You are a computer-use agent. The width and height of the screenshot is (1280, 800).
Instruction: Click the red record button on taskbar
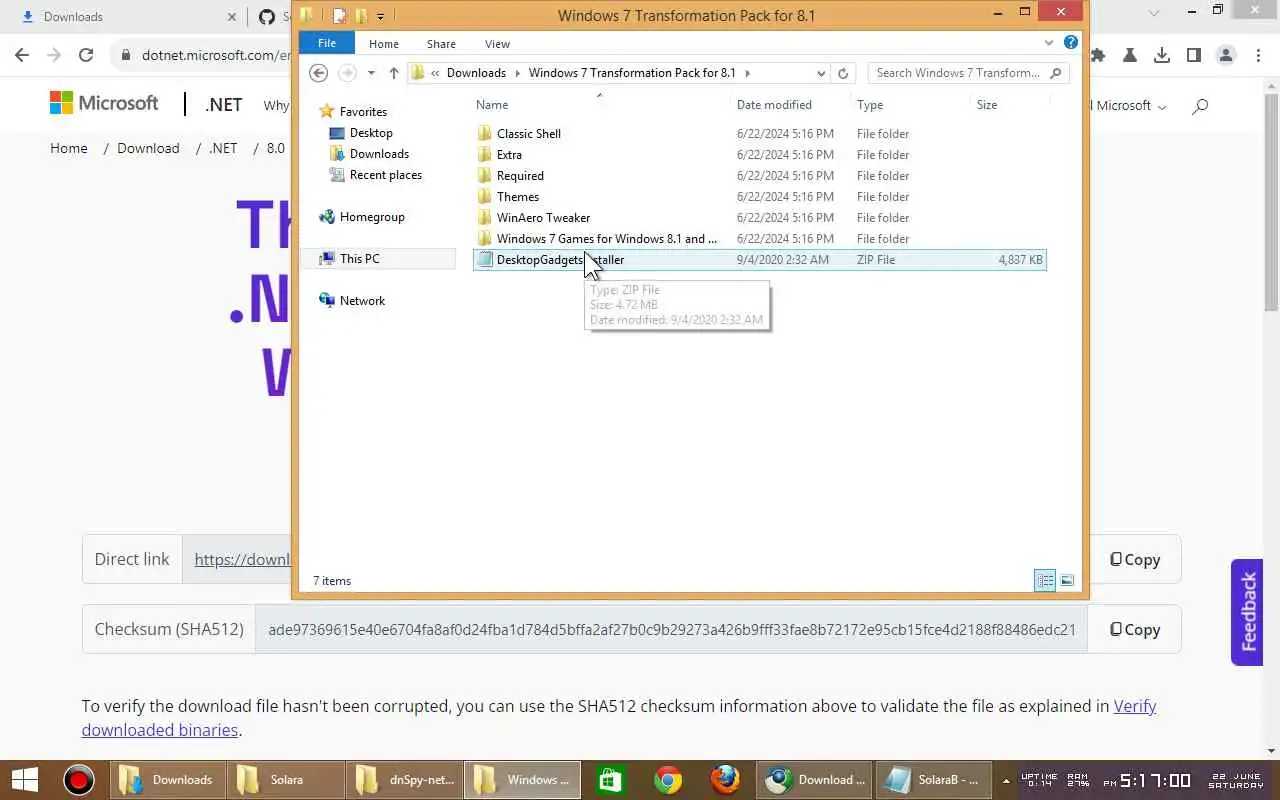pos(79,780)
